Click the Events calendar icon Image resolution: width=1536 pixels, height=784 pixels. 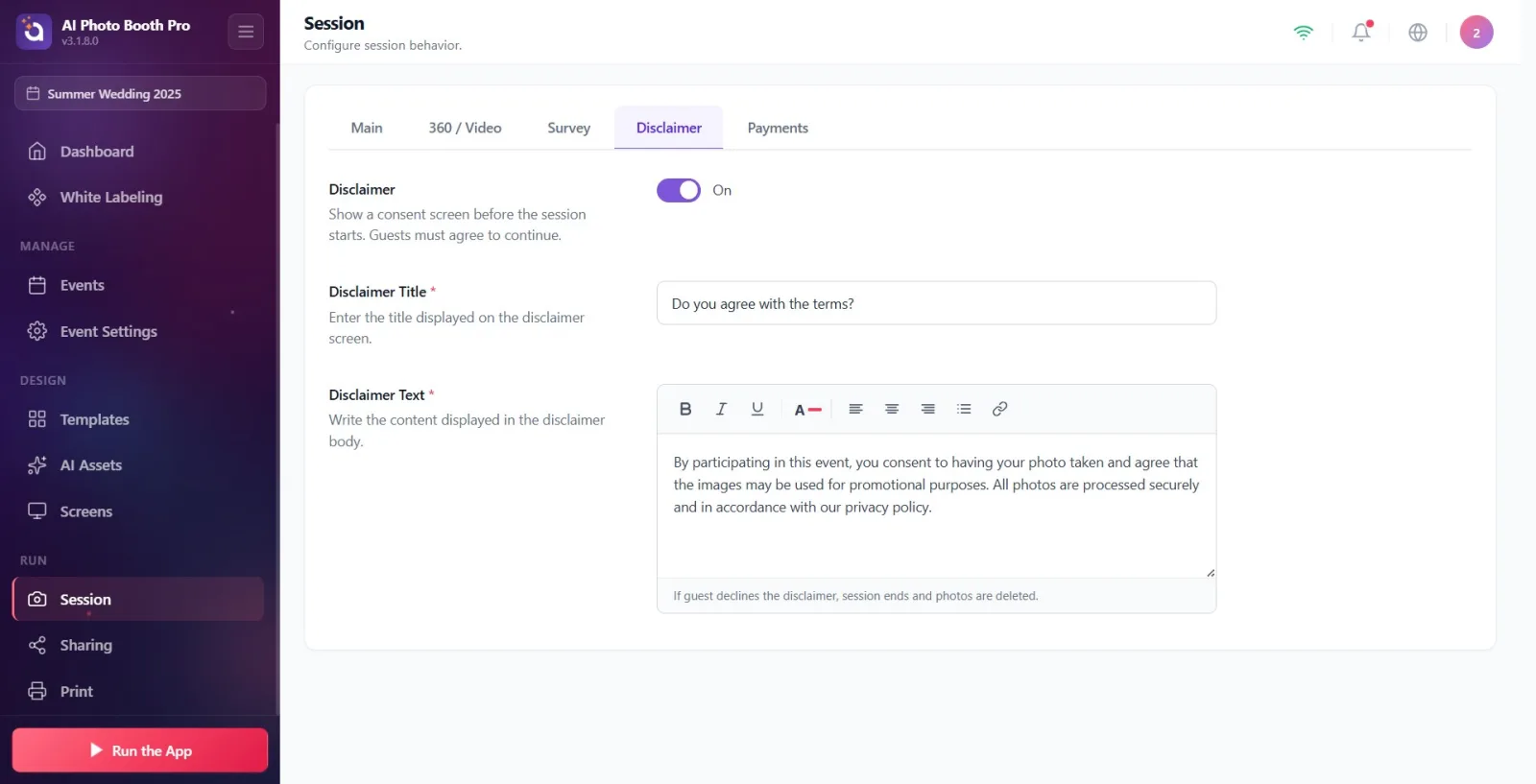37,285
